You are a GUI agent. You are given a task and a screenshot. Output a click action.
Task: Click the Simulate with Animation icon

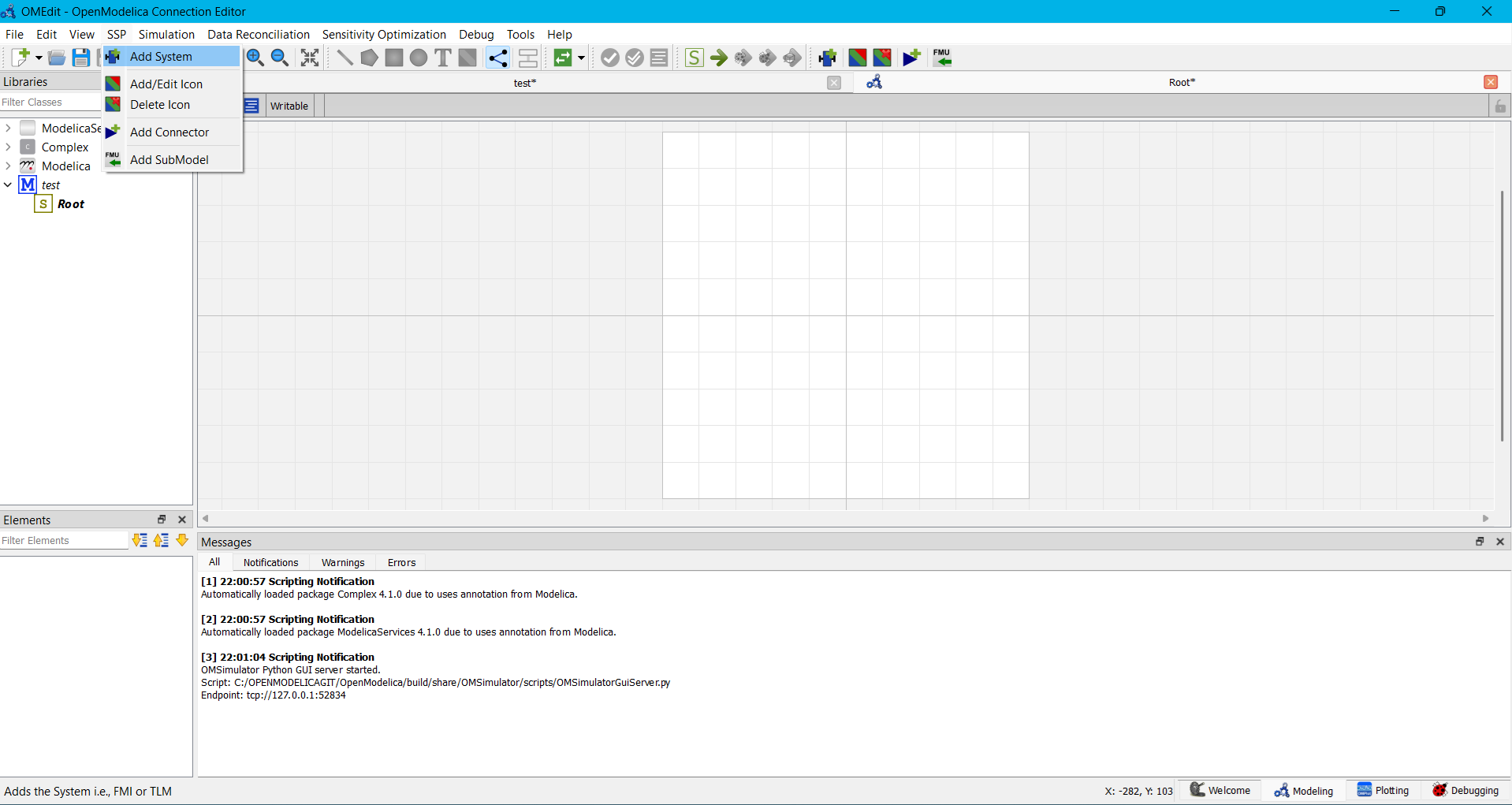(792, 58)
